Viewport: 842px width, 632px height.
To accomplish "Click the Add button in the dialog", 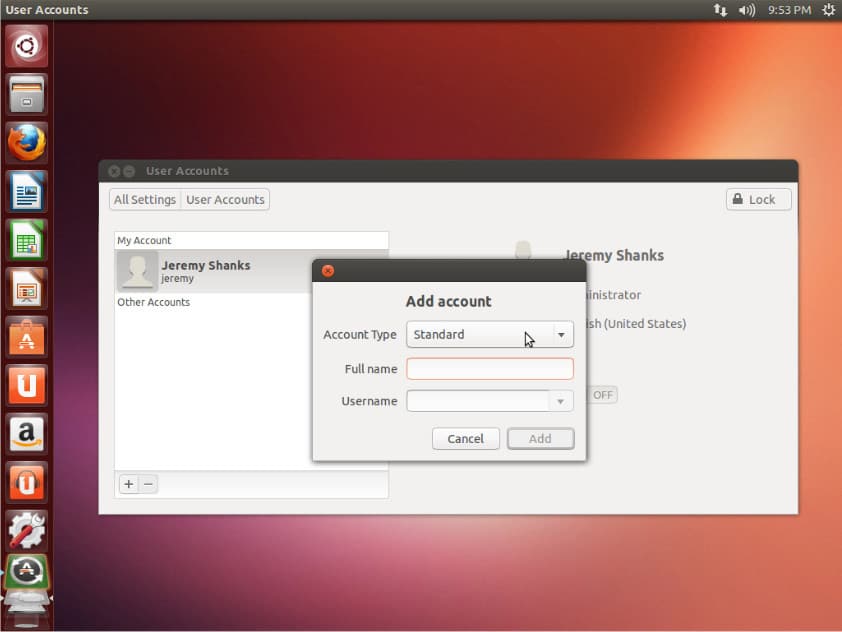I will (x=540, y=439).
